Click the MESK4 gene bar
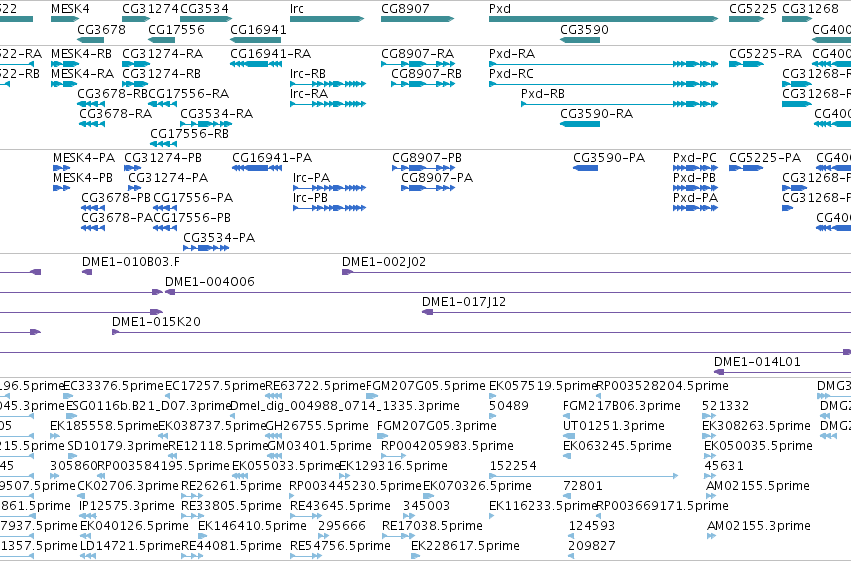This screenshot has height=561, width=851. click(x=65, y=19)
